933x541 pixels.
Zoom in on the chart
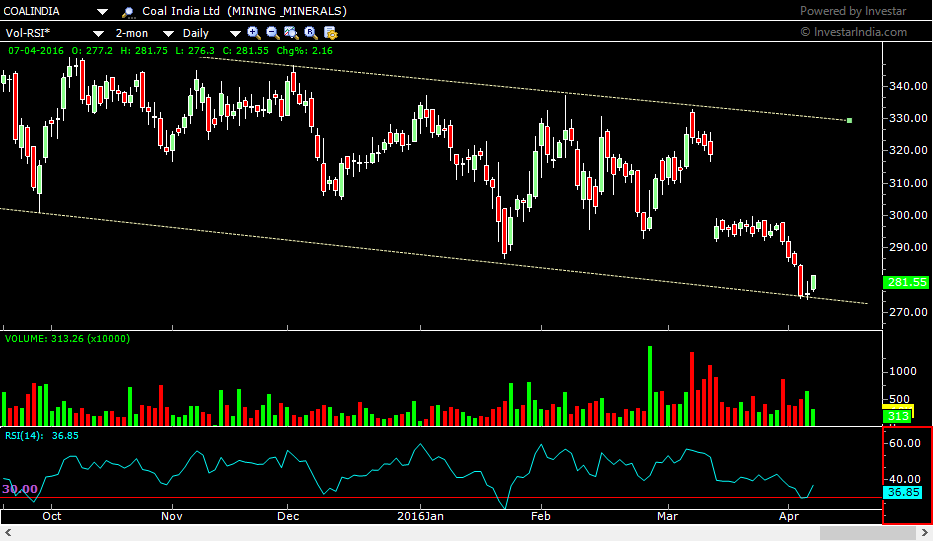(x=254, y=33)
